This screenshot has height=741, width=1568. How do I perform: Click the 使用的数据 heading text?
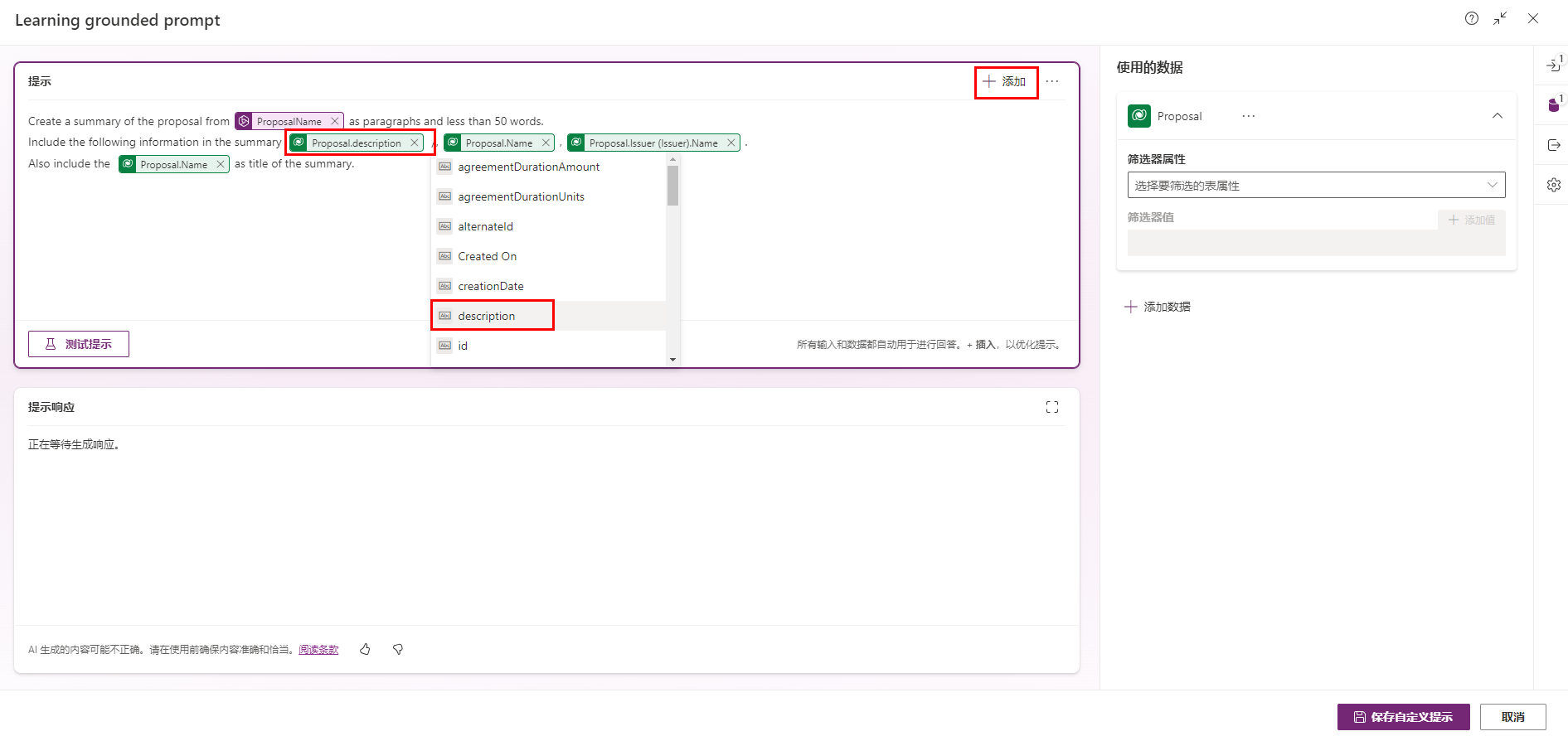(1149, 67)
